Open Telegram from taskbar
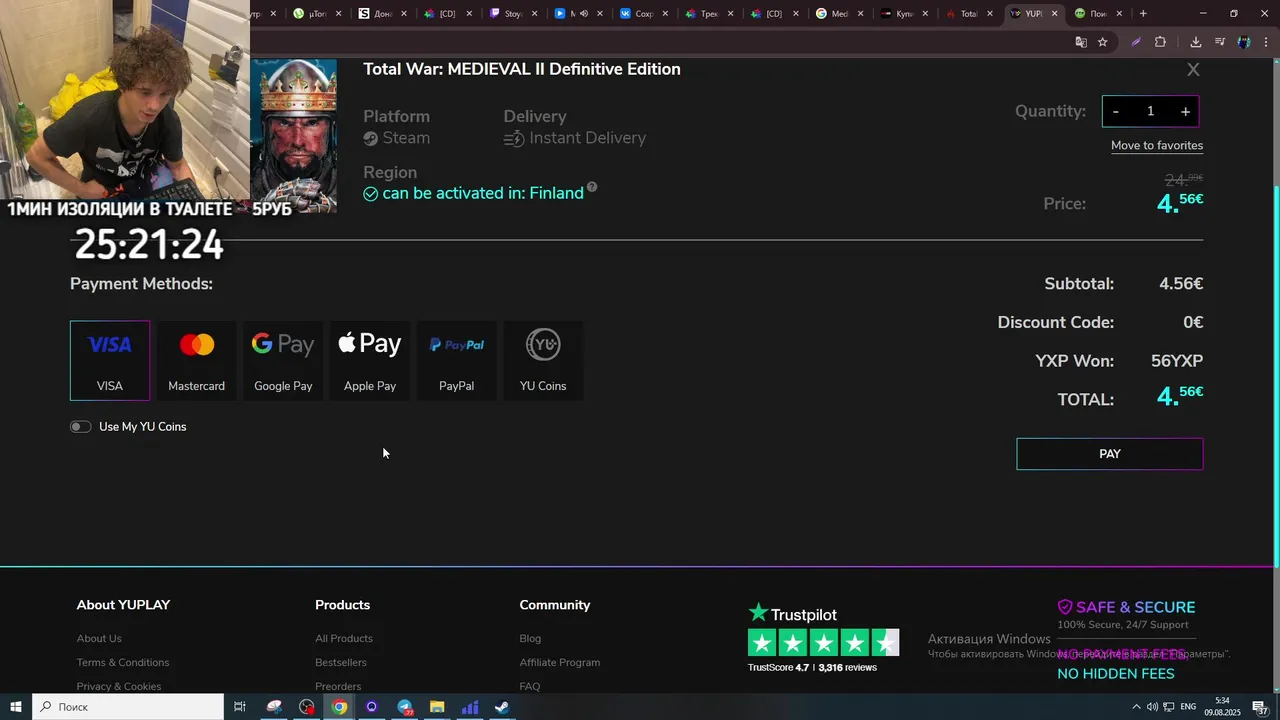 point(404,707)
